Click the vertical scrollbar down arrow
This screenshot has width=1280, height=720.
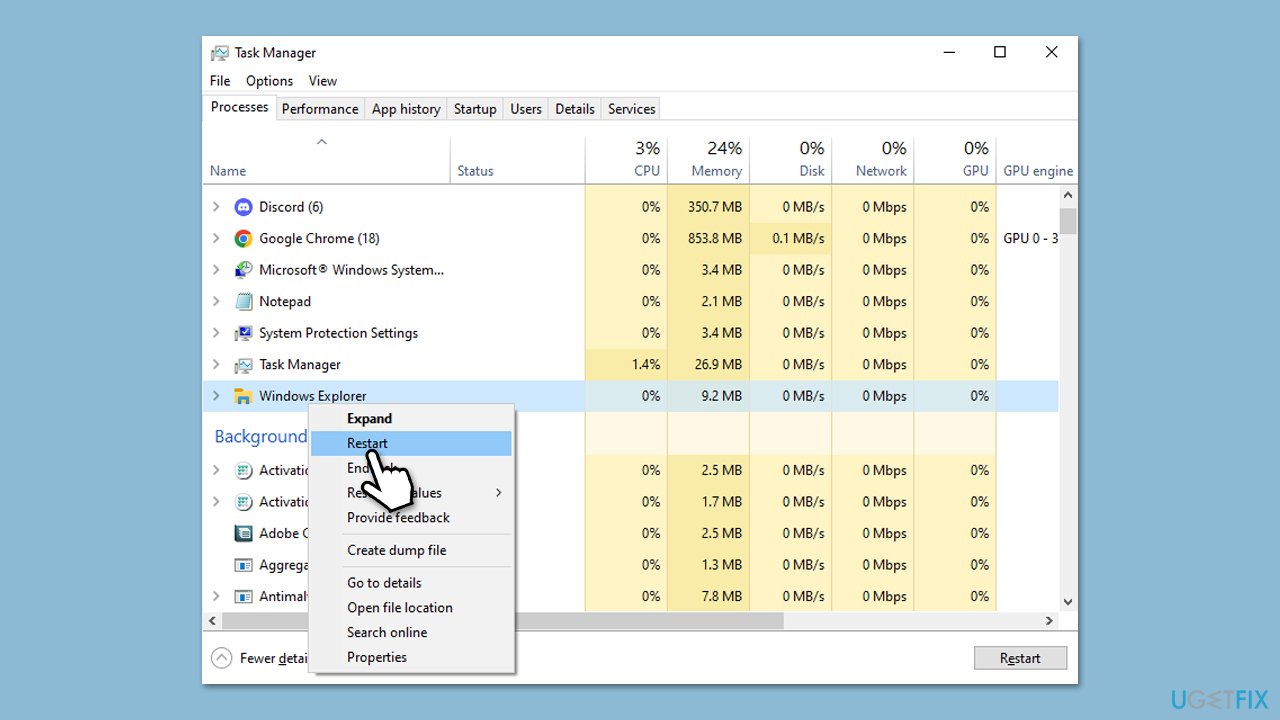pos(1068,602)
